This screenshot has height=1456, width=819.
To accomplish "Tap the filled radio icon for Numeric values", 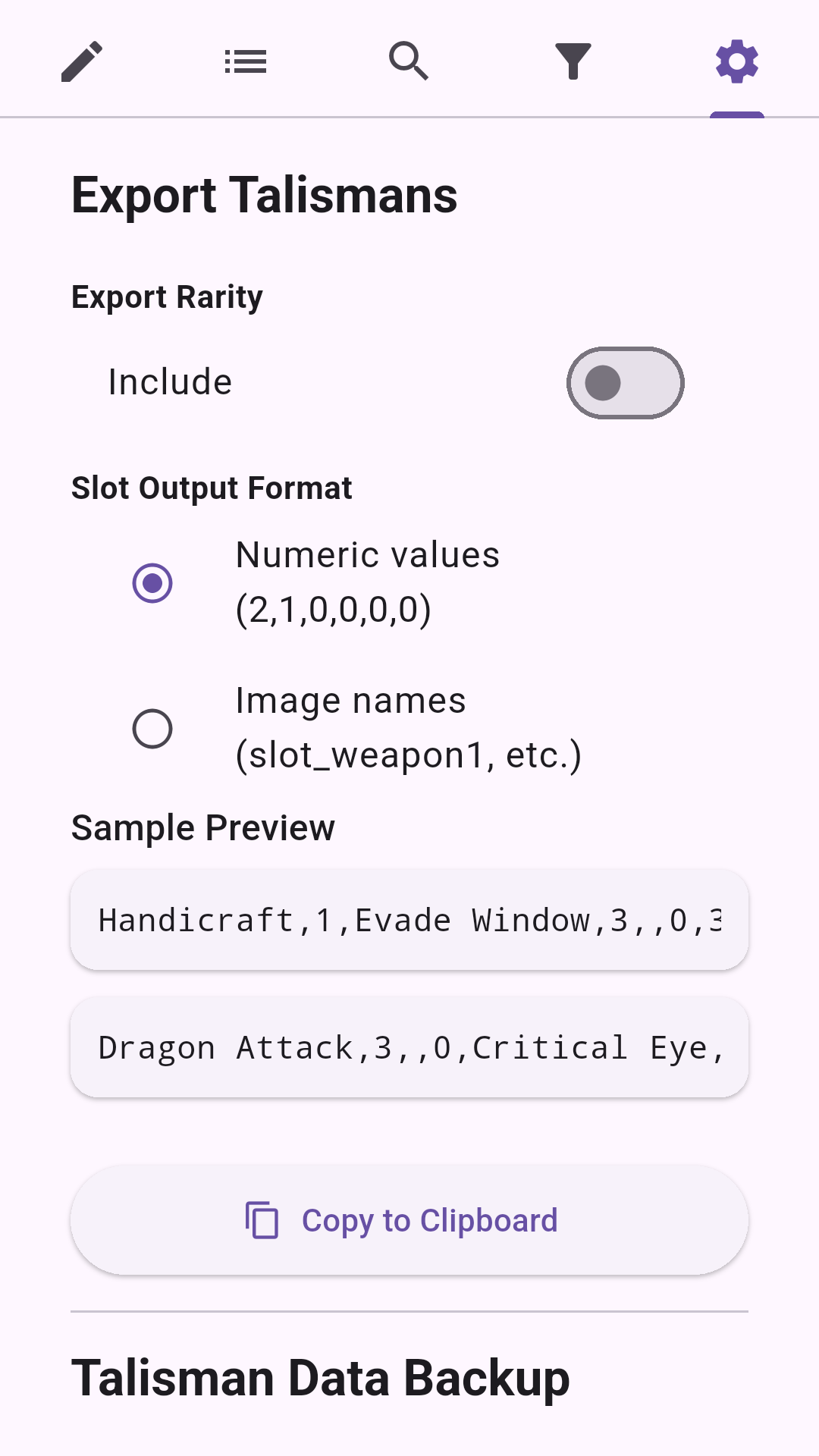I will 152,582.
